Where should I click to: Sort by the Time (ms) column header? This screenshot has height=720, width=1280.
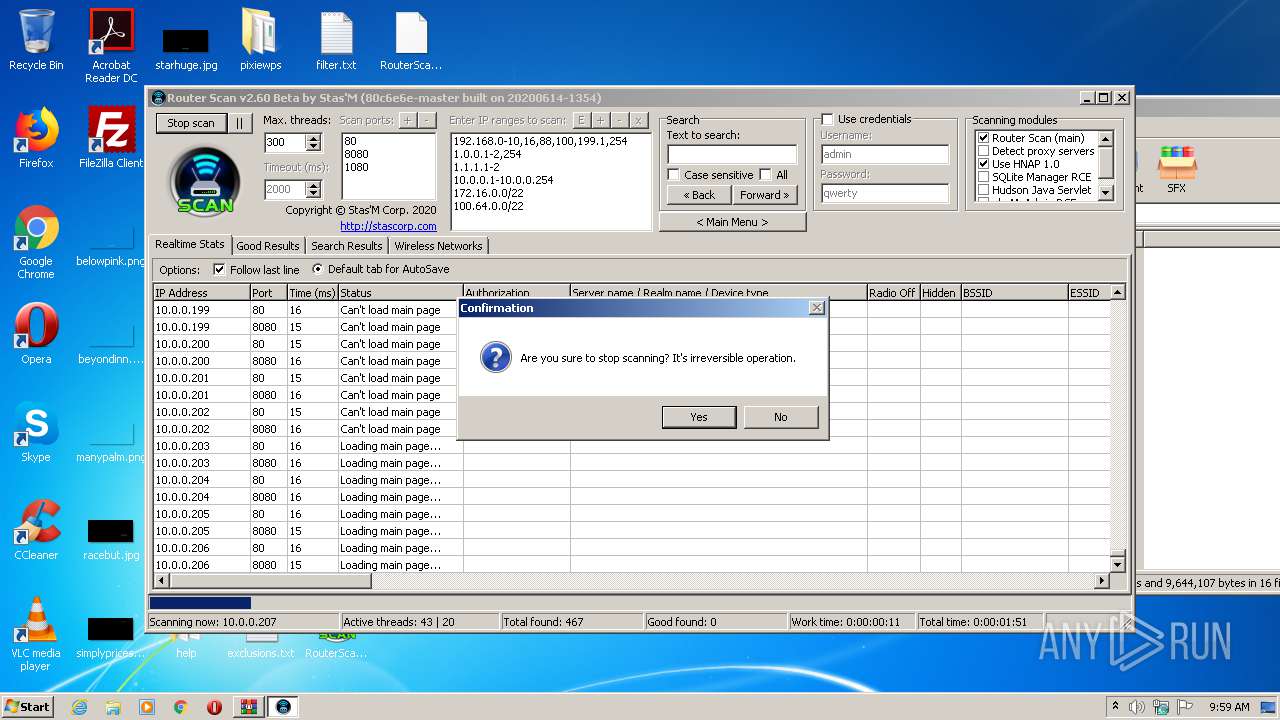(312, 293)
